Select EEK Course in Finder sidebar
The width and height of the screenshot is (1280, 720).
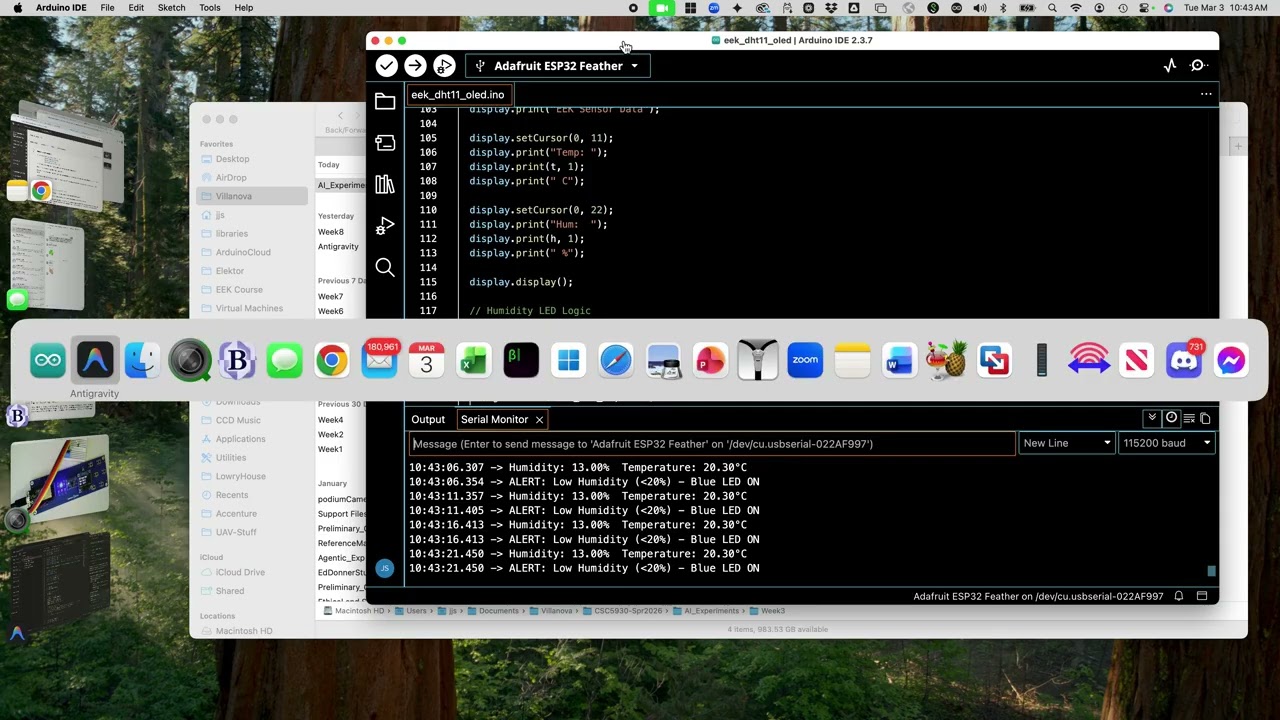(x=239, y=290)
